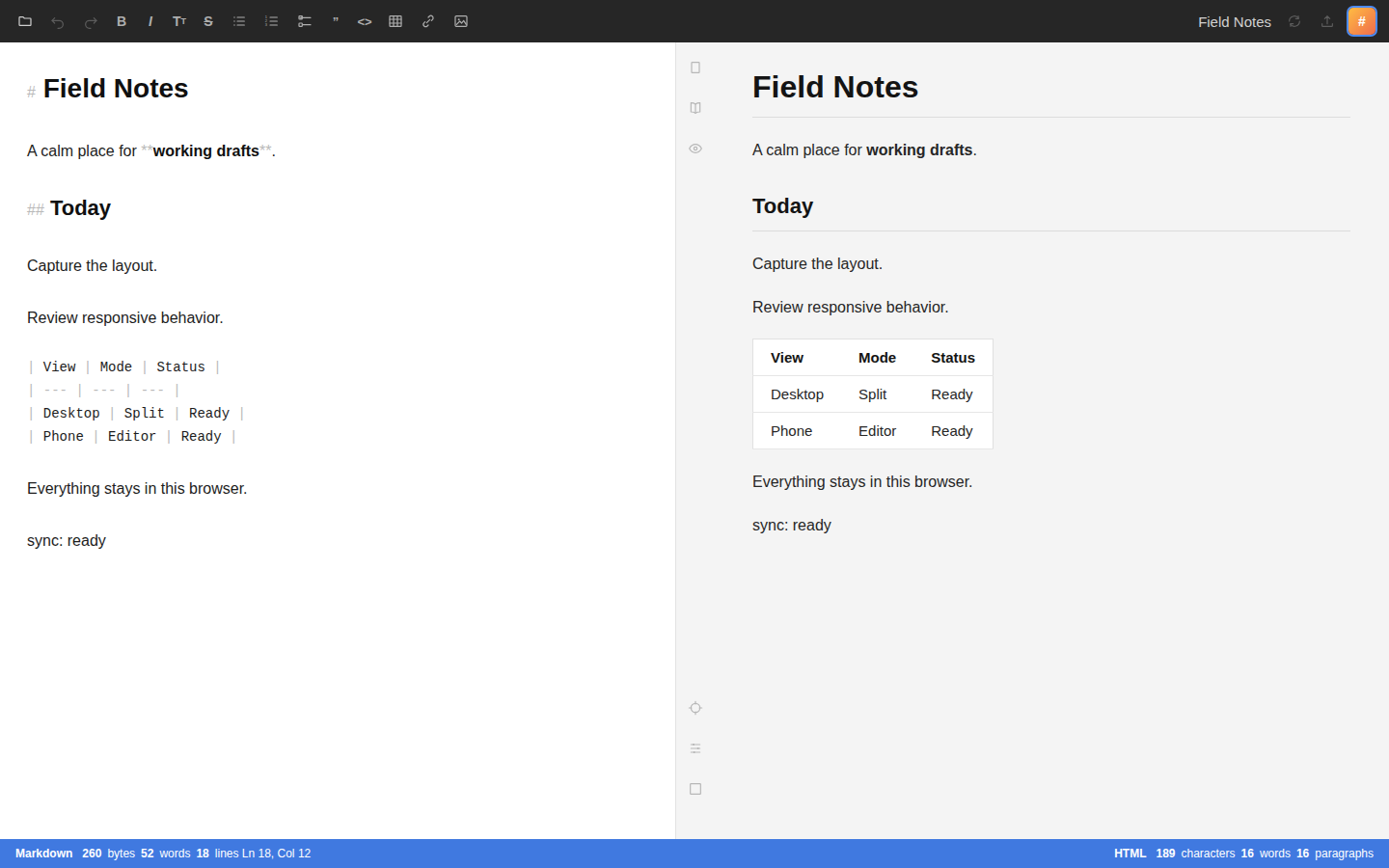
Task: Click the 'Today' heading in the editor
Action: 80,208
